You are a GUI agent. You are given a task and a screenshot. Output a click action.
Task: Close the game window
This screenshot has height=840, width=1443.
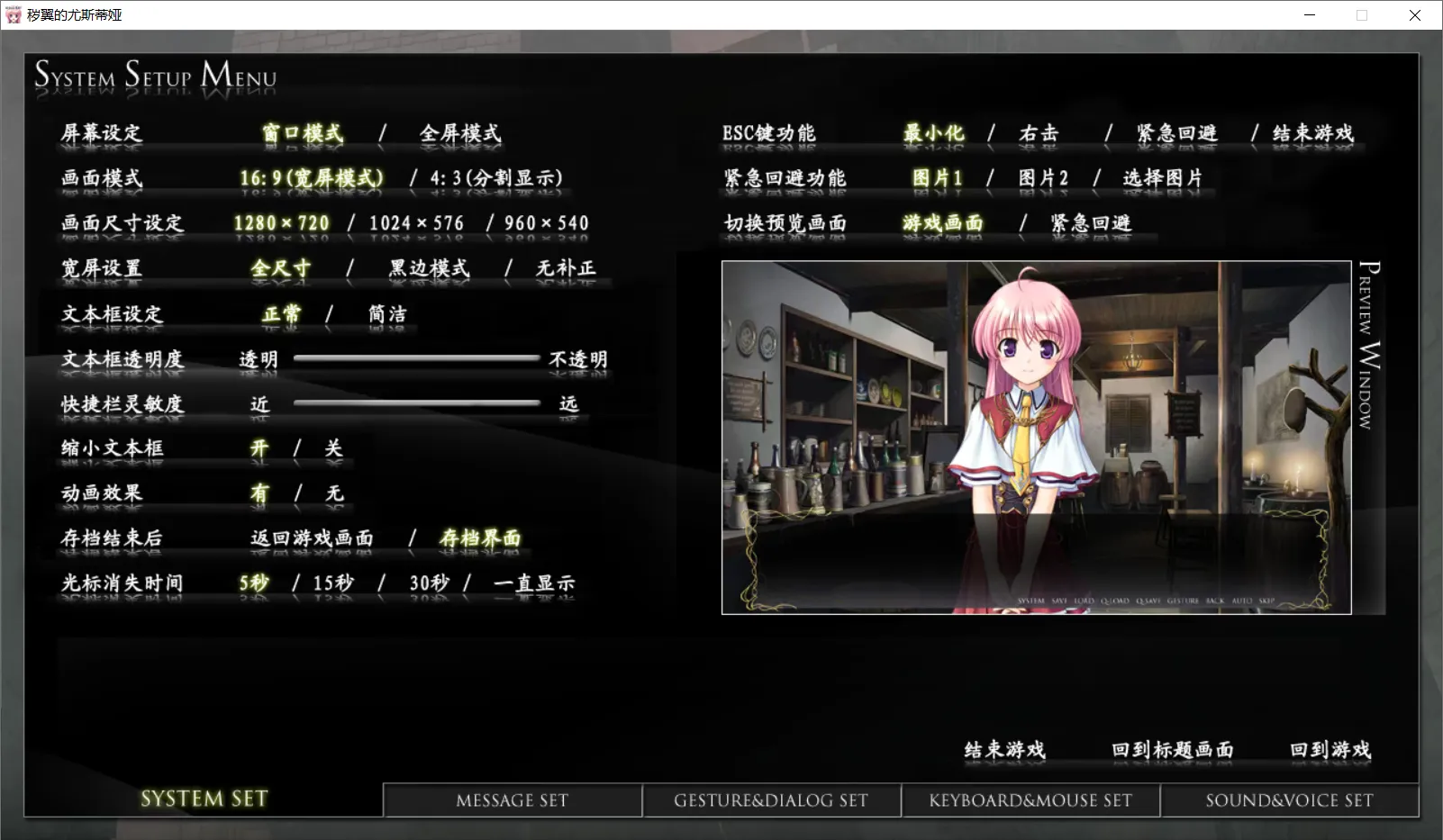pyautogui.click(x=1415, y=14)
